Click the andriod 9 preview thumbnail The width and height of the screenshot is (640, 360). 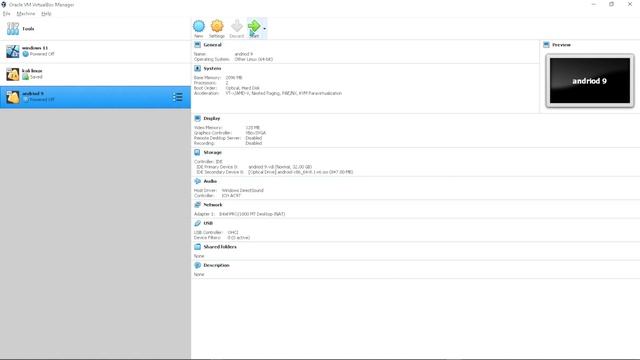[x=590, y=80]
